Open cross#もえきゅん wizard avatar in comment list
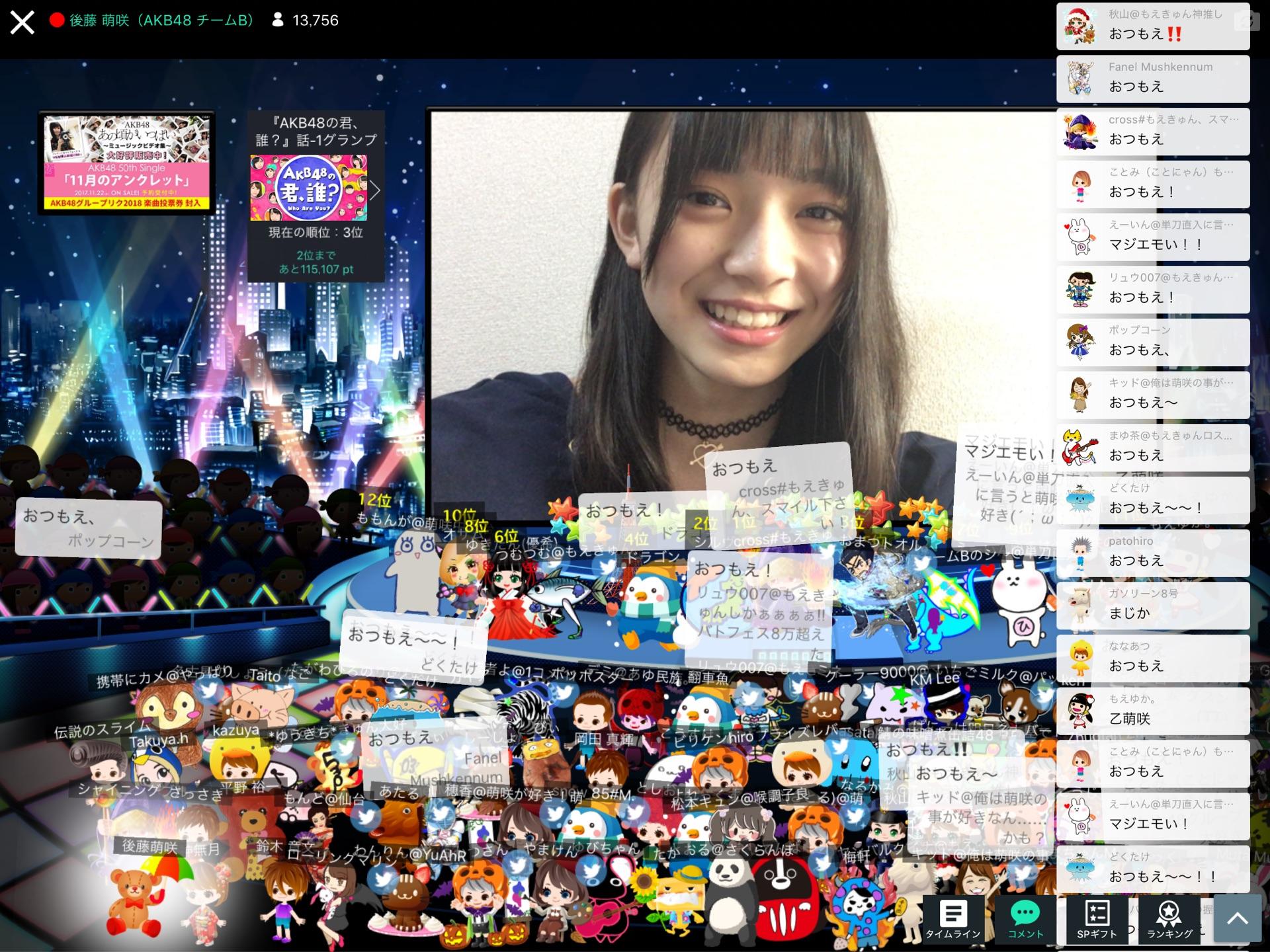The image size is (1270, 952). coord(1080,131)
